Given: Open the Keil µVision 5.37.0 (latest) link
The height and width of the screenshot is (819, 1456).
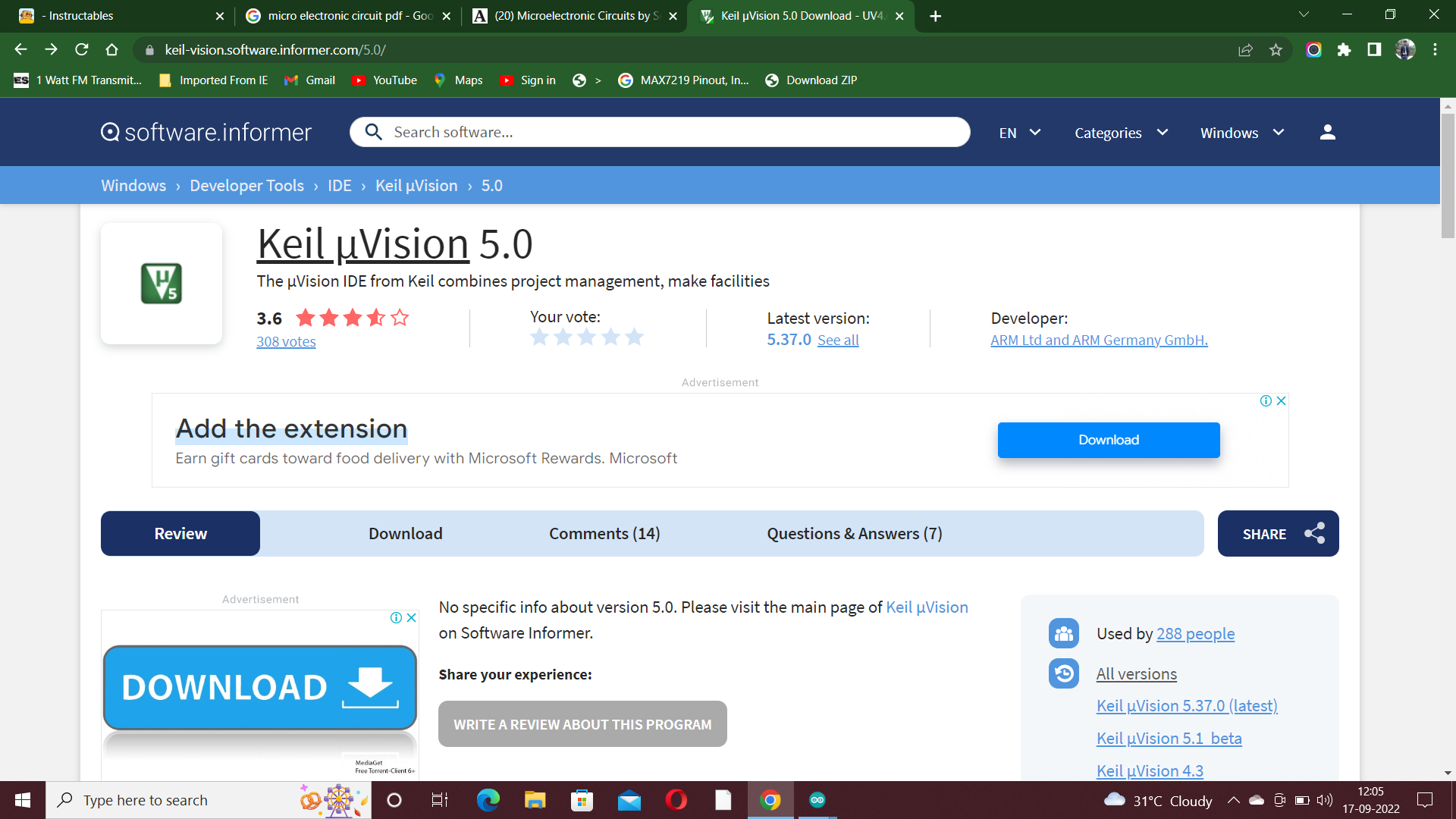Looking at the screenshot, I should pyautogui.click(x=1186, y=705).
